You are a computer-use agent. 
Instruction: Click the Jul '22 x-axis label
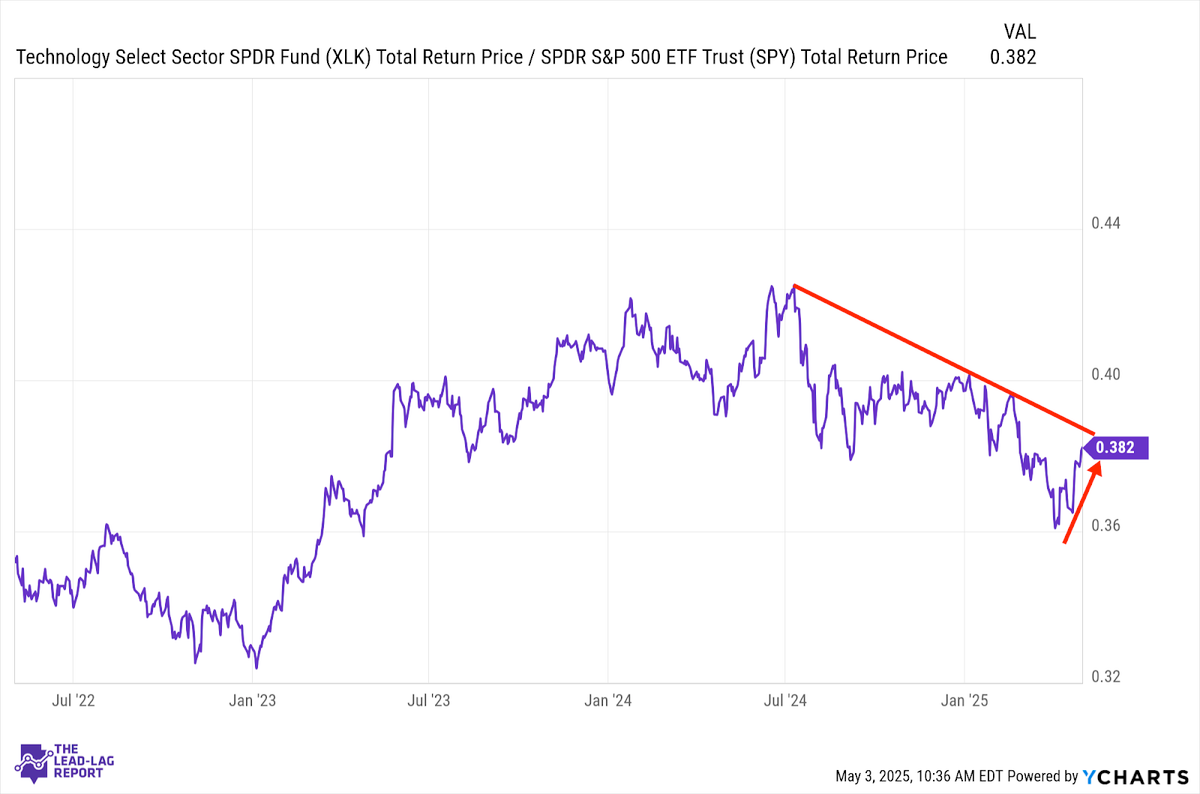point(73,701)
